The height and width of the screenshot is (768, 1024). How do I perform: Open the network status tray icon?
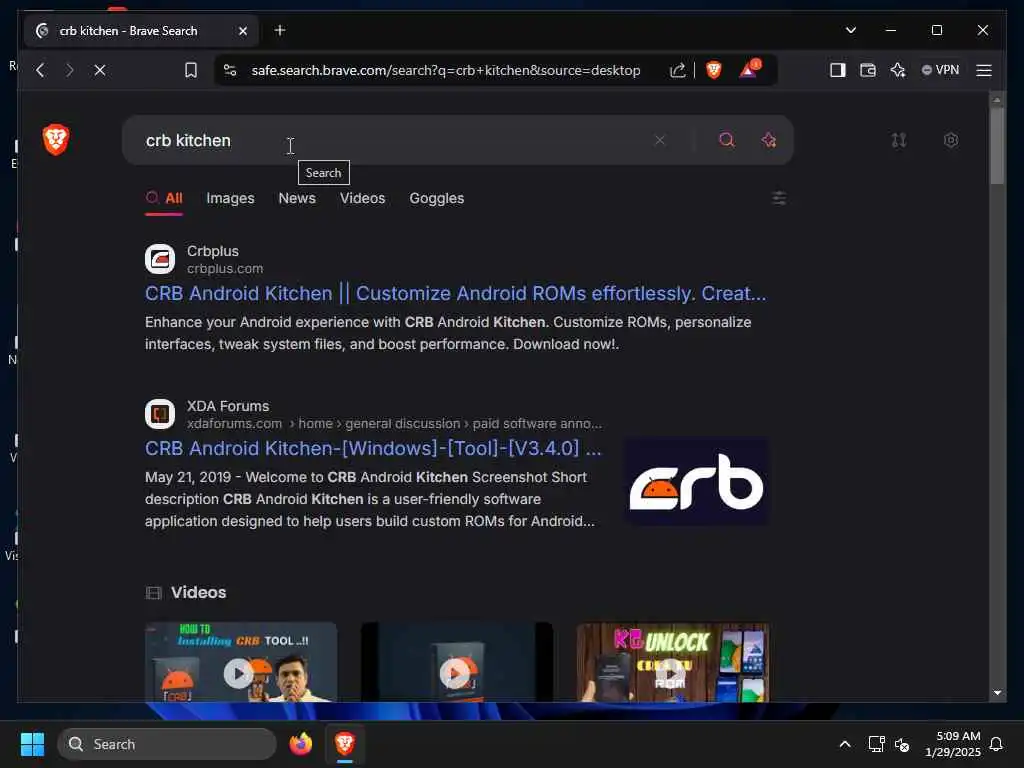tap(876, 744)
